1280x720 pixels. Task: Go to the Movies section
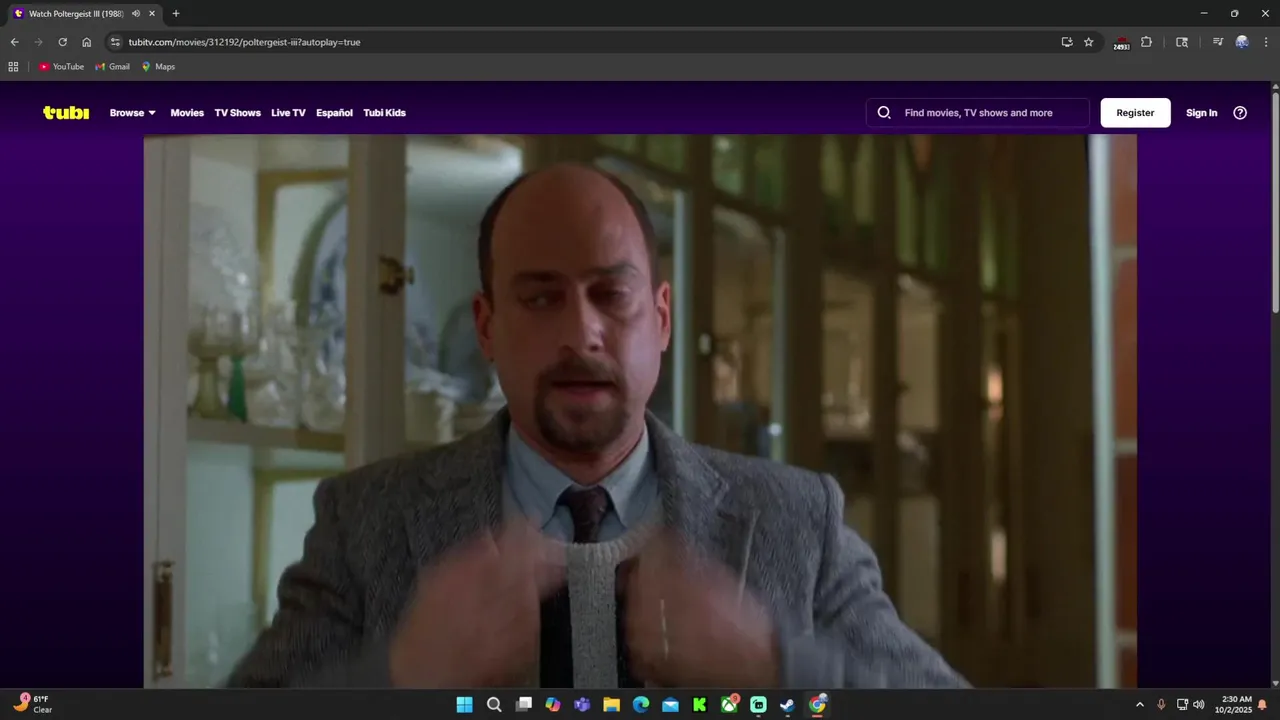pos(187,113)
